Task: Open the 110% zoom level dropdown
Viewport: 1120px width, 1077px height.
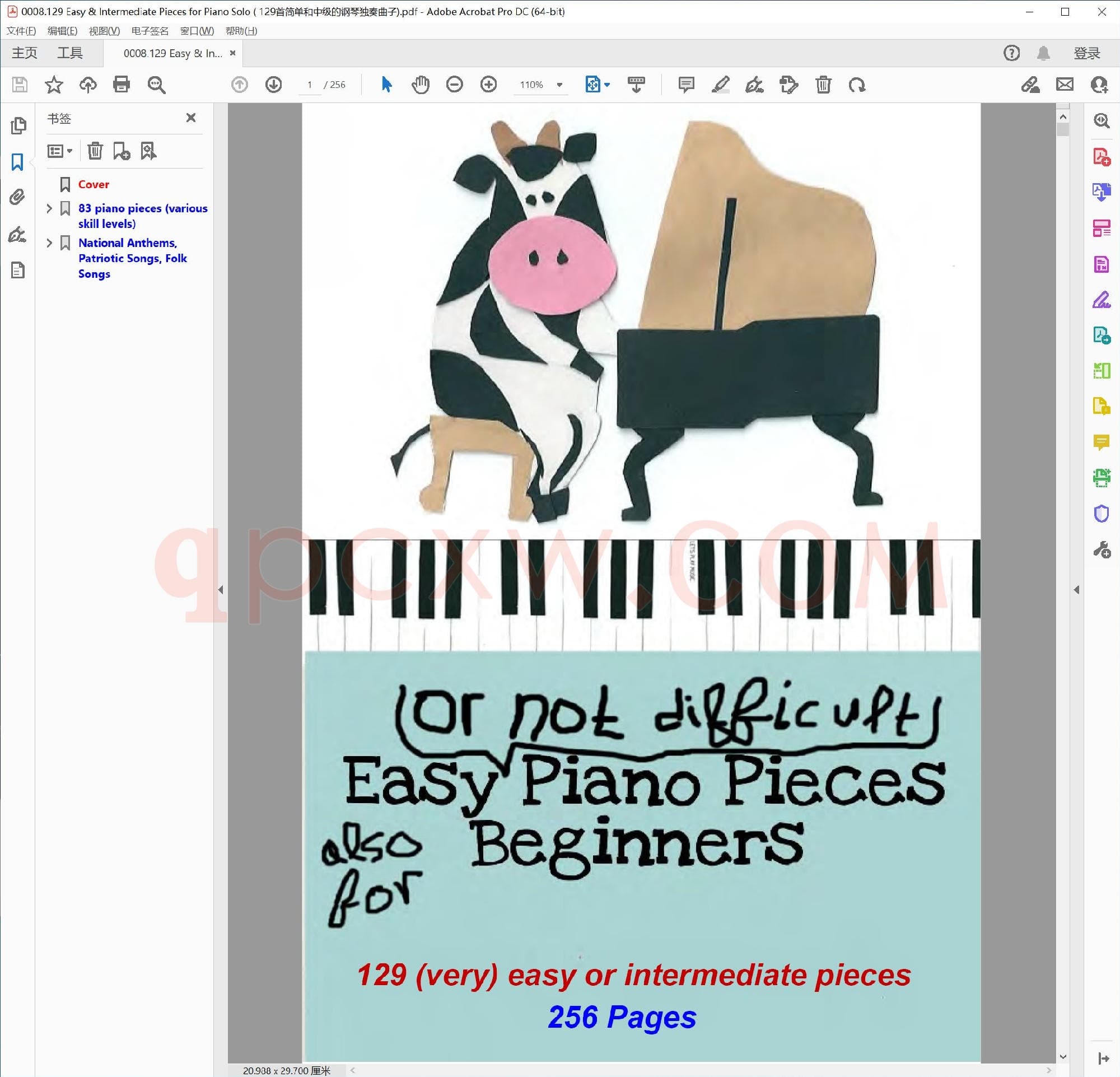Action: coord(559,85)
